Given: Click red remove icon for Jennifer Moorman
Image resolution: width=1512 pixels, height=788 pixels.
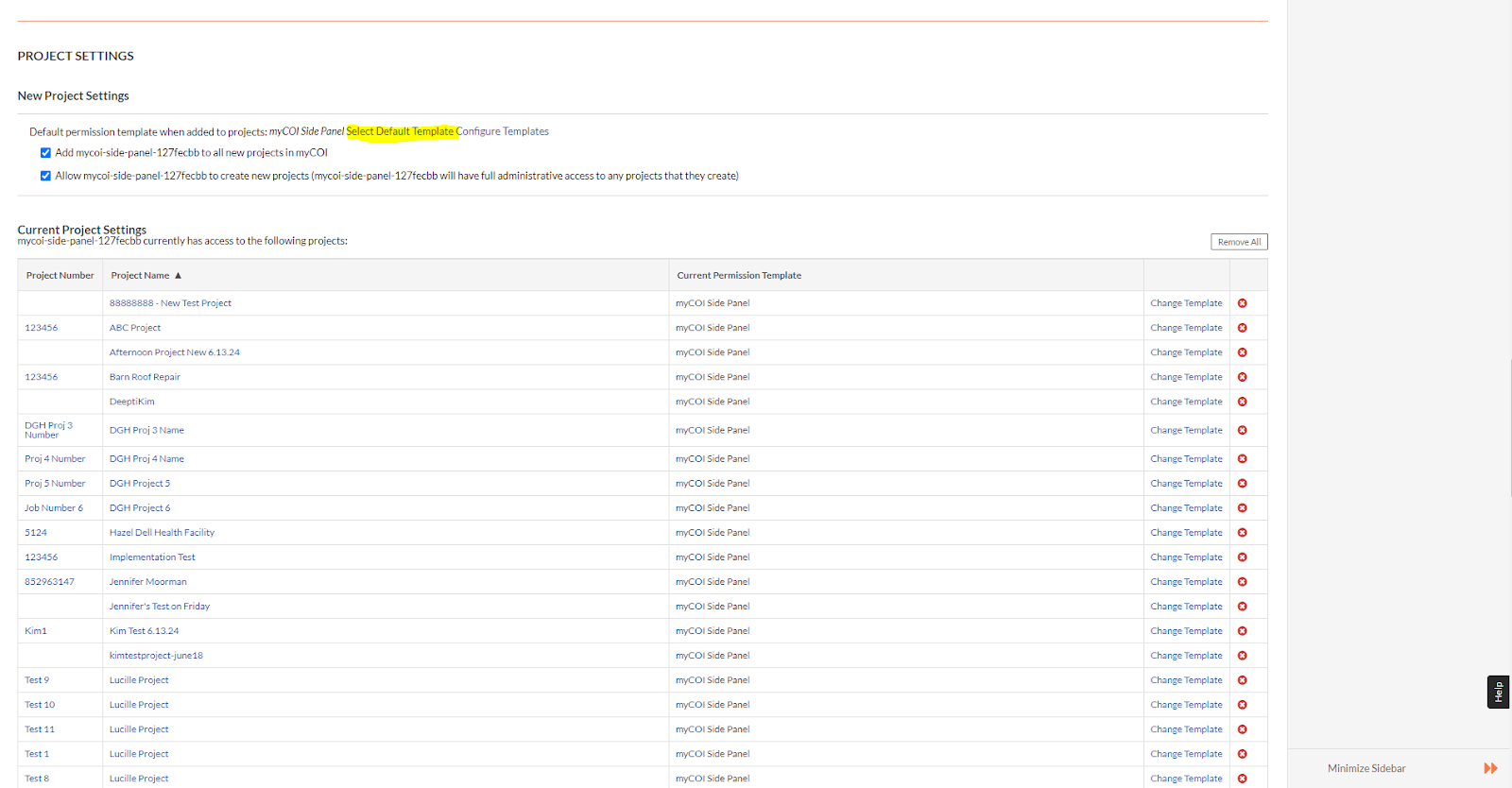Looking at the screenshot, I should click(1242, 582).
